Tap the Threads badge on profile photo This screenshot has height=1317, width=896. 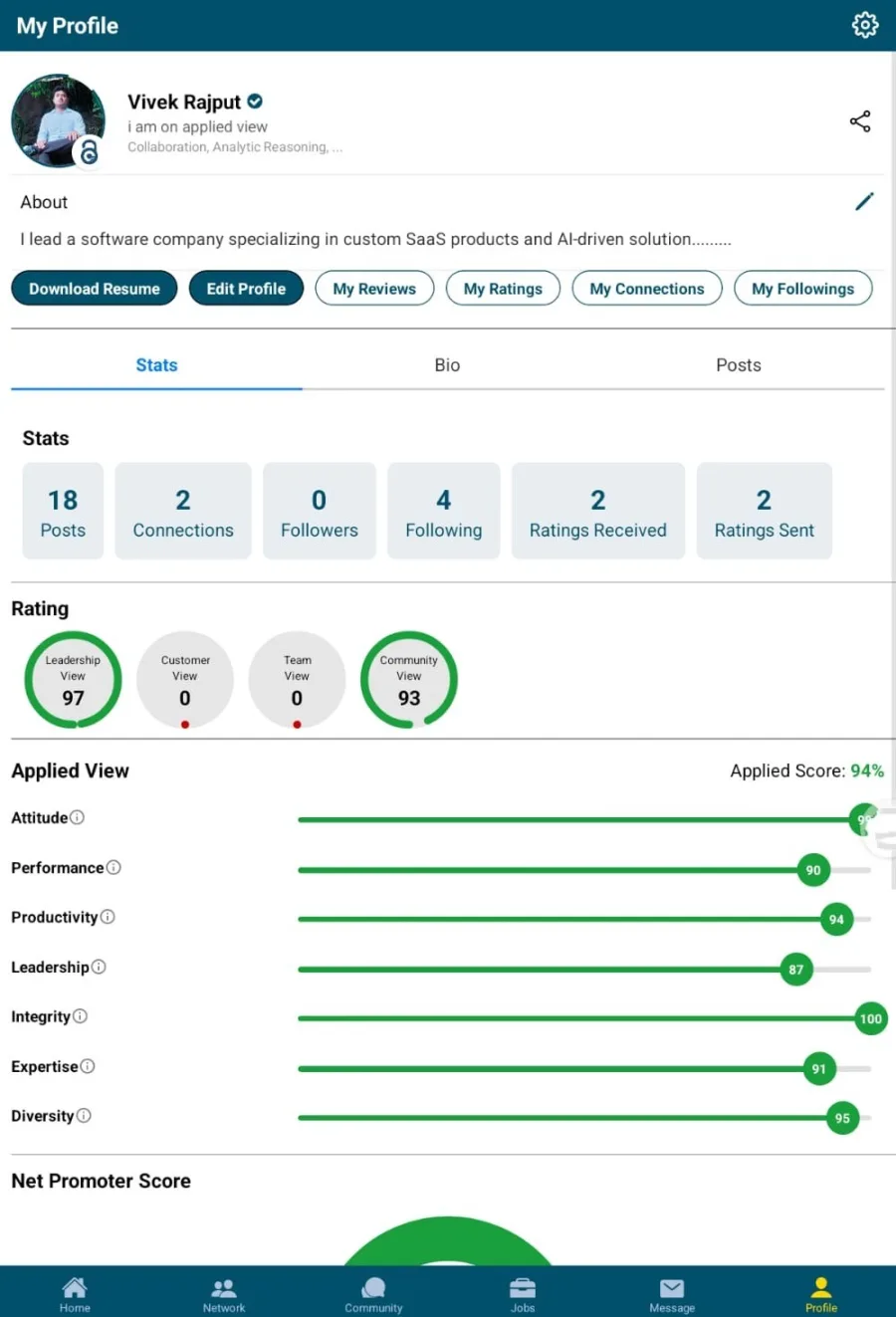[x=89, y=152]
